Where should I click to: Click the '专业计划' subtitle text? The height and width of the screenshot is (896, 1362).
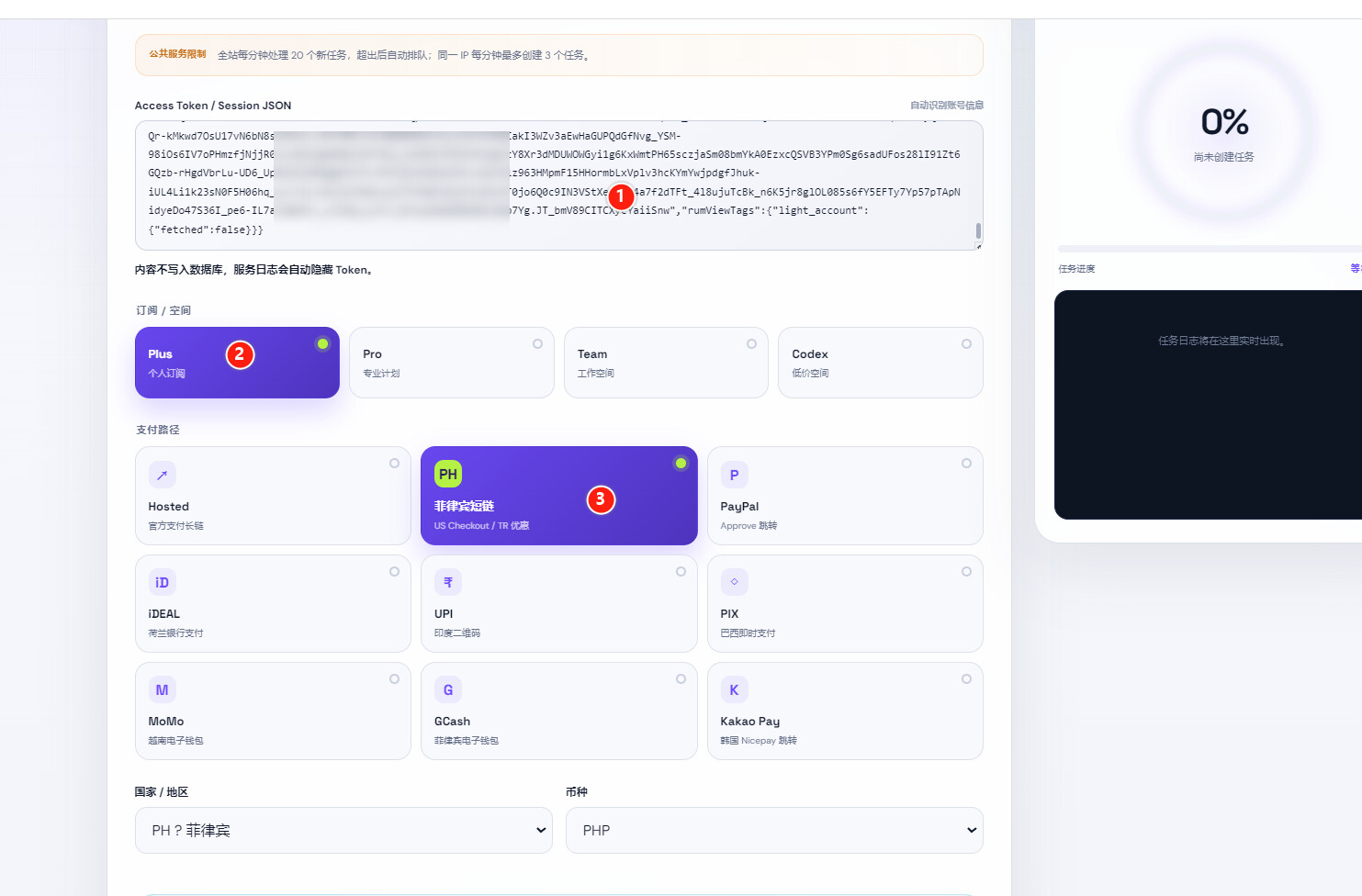coord(381,374)
